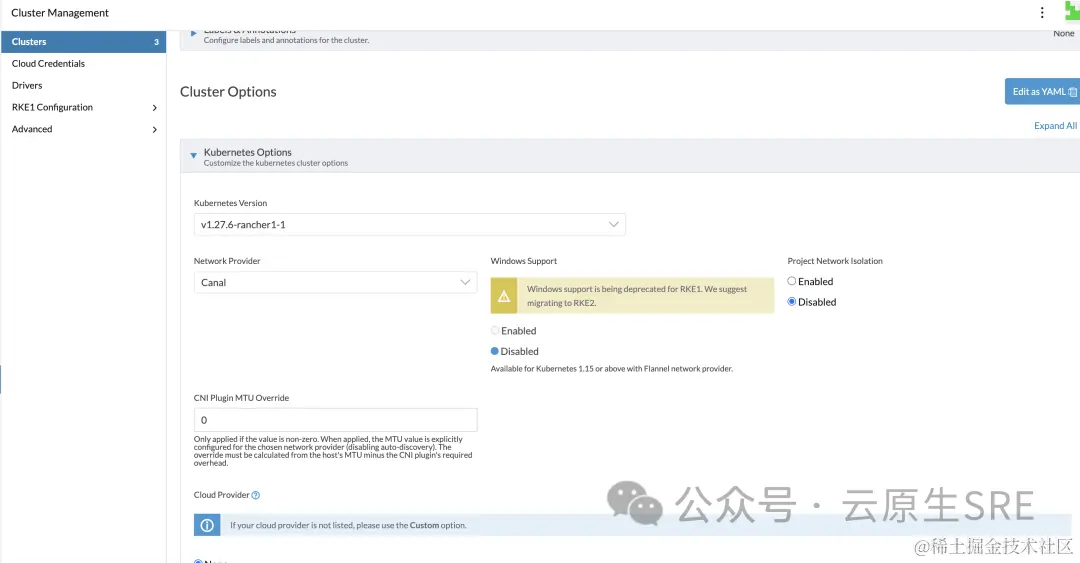Click the Cloud Provider label text
1080x563 pixels.
tap(221, 495)
